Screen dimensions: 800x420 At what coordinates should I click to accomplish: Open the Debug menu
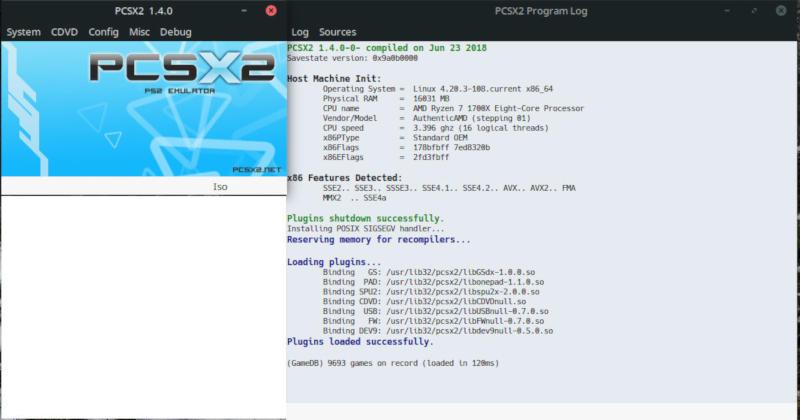tap(175, 32)
